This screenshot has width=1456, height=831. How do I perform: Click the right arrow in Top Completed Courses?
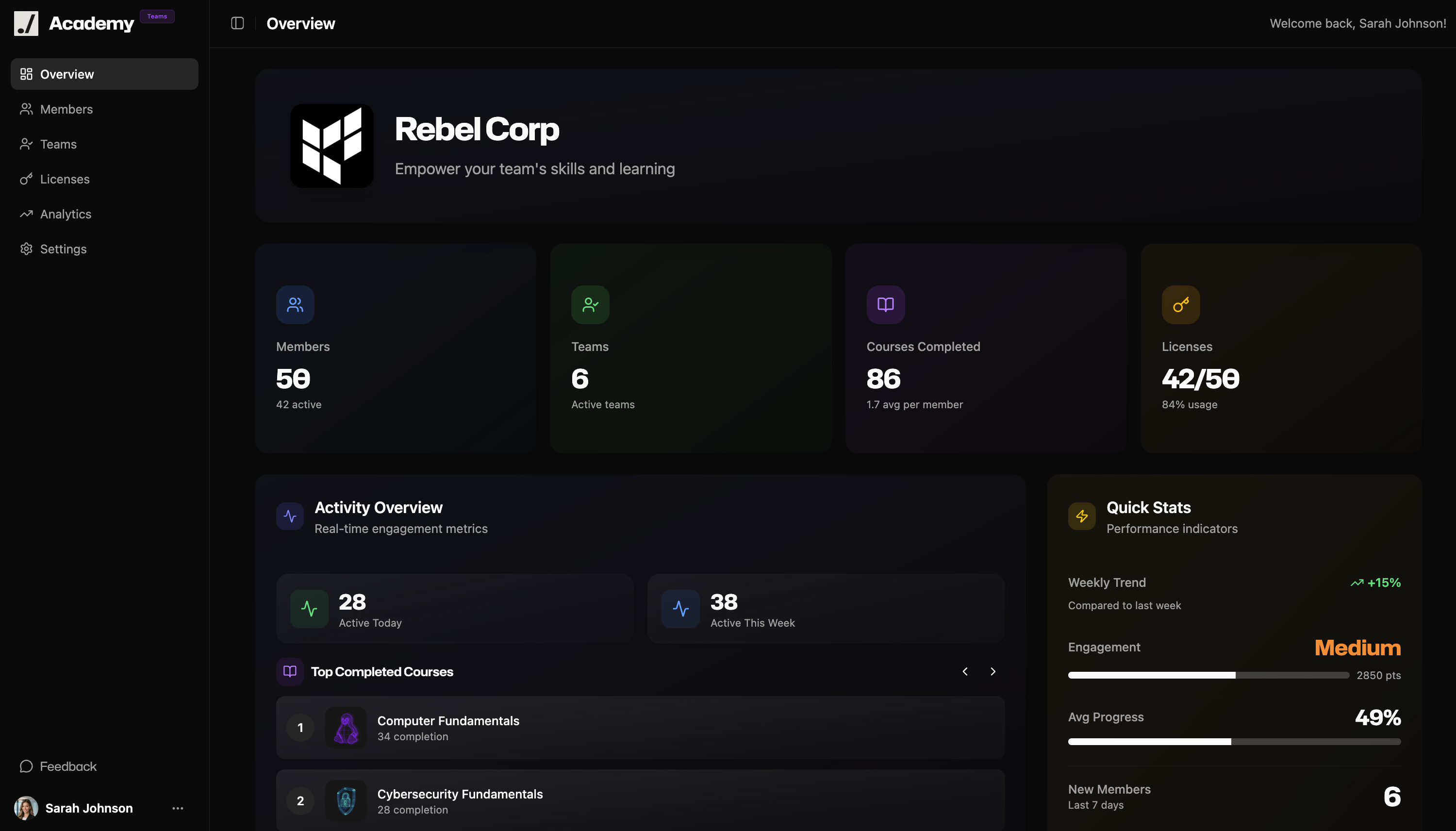993,671
